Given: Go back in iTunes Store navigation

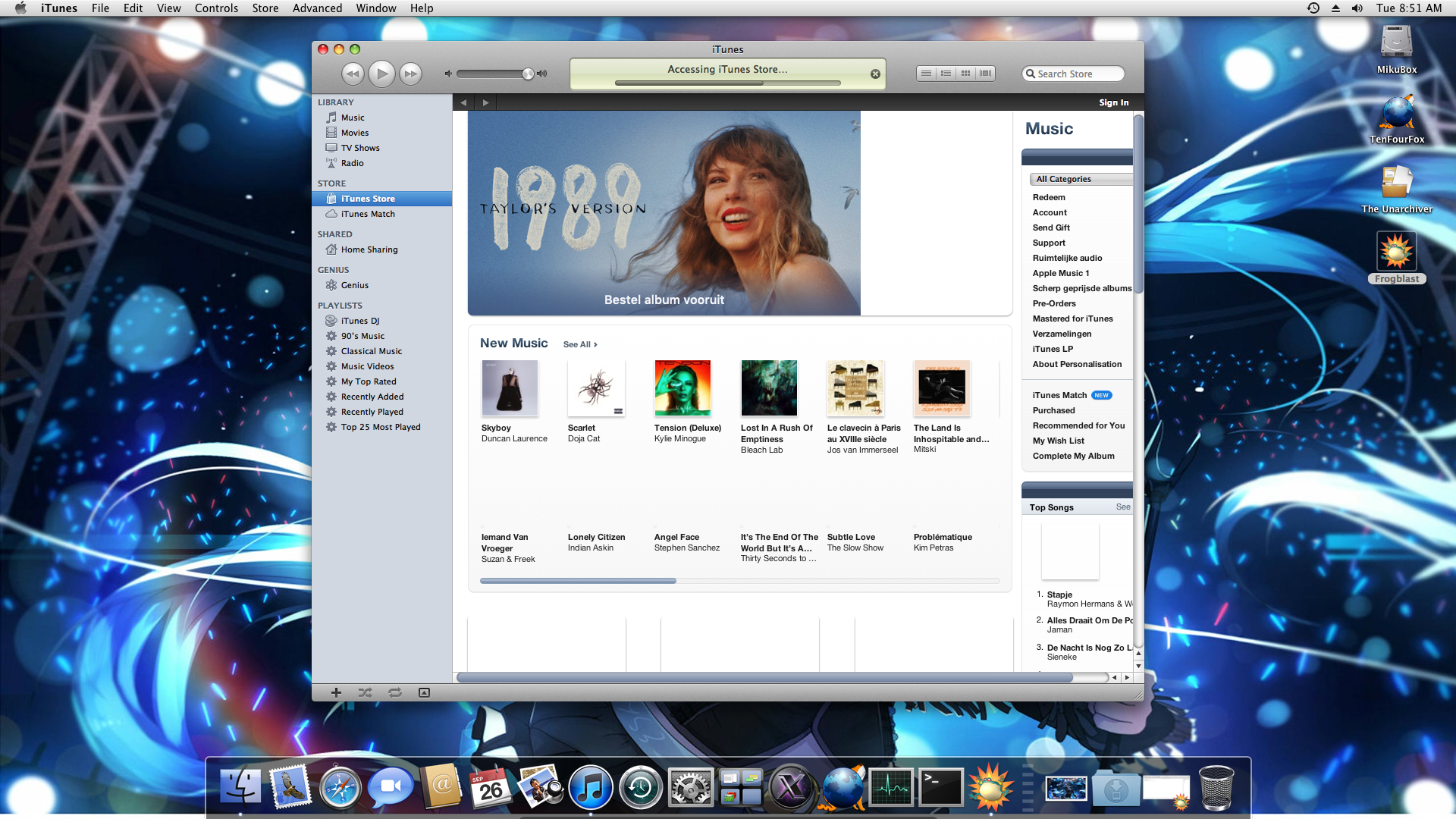Looking at the screenshot, I should pyautogui.click(x=463, y=102).
